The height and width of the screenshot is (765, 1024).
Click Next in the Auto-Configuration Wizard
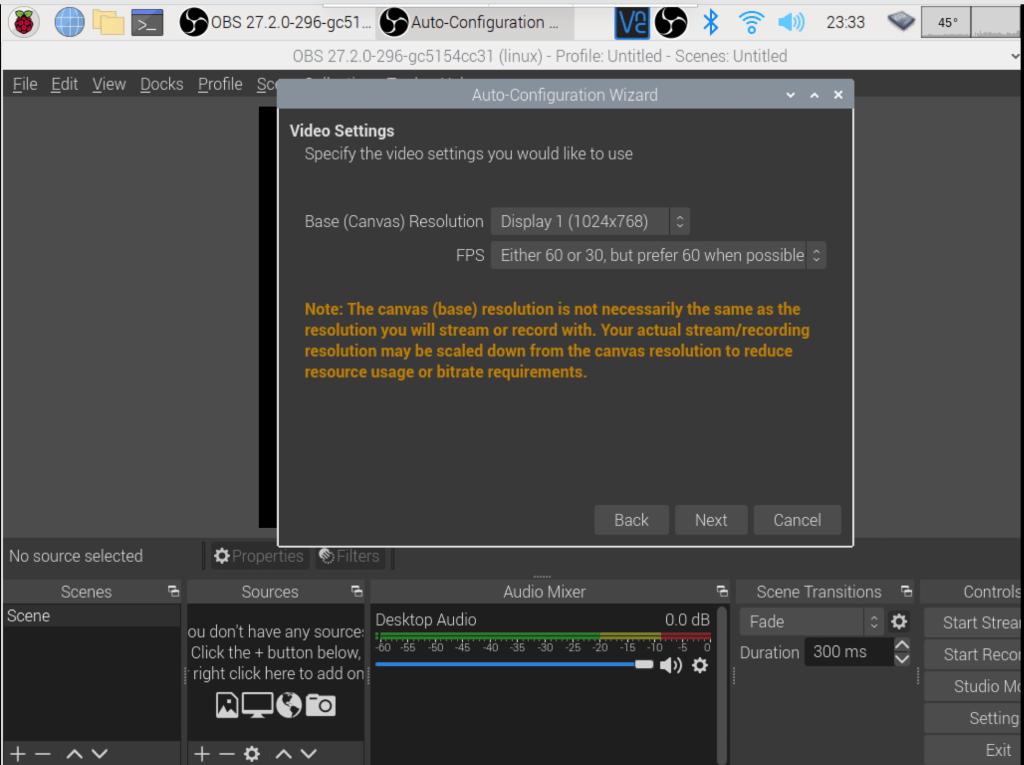[x=711, y=520]
